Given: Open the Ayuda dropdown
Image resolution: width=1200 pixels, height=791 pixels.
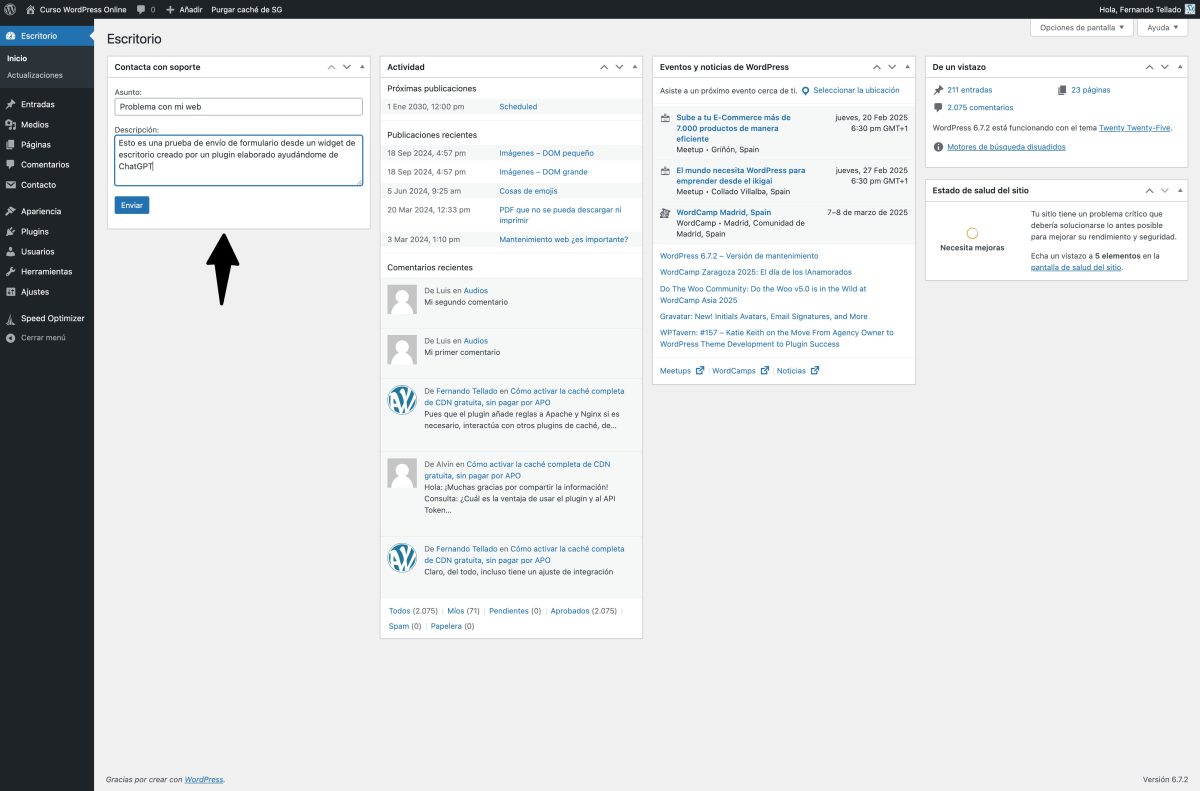Looking at the screenshot, I should click(1160, 27).
